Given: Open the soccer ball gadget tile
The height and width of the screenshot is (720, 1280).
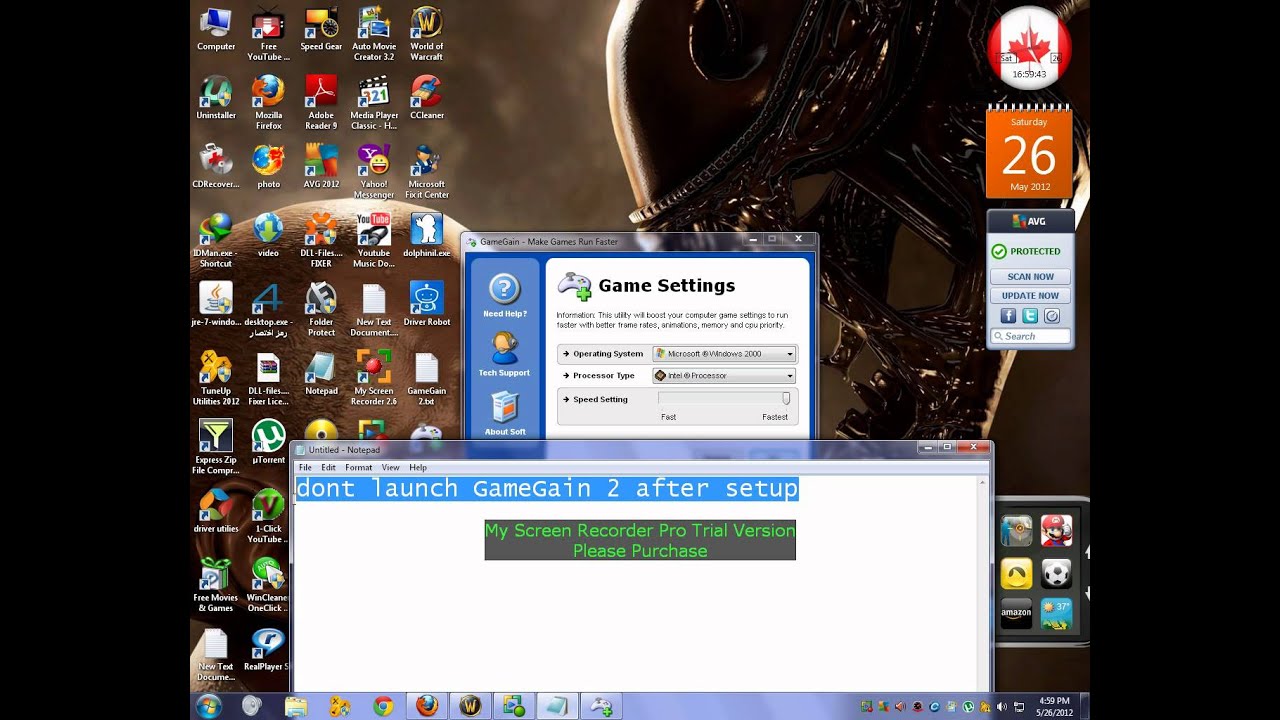Looking at the screenshot, I should 1056,572.
